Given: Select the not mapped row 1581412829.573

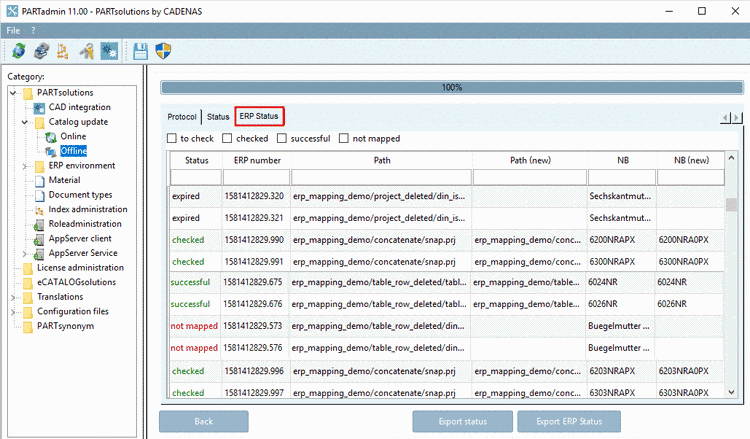Looking at the screenshot, I should tap(447, 326).
